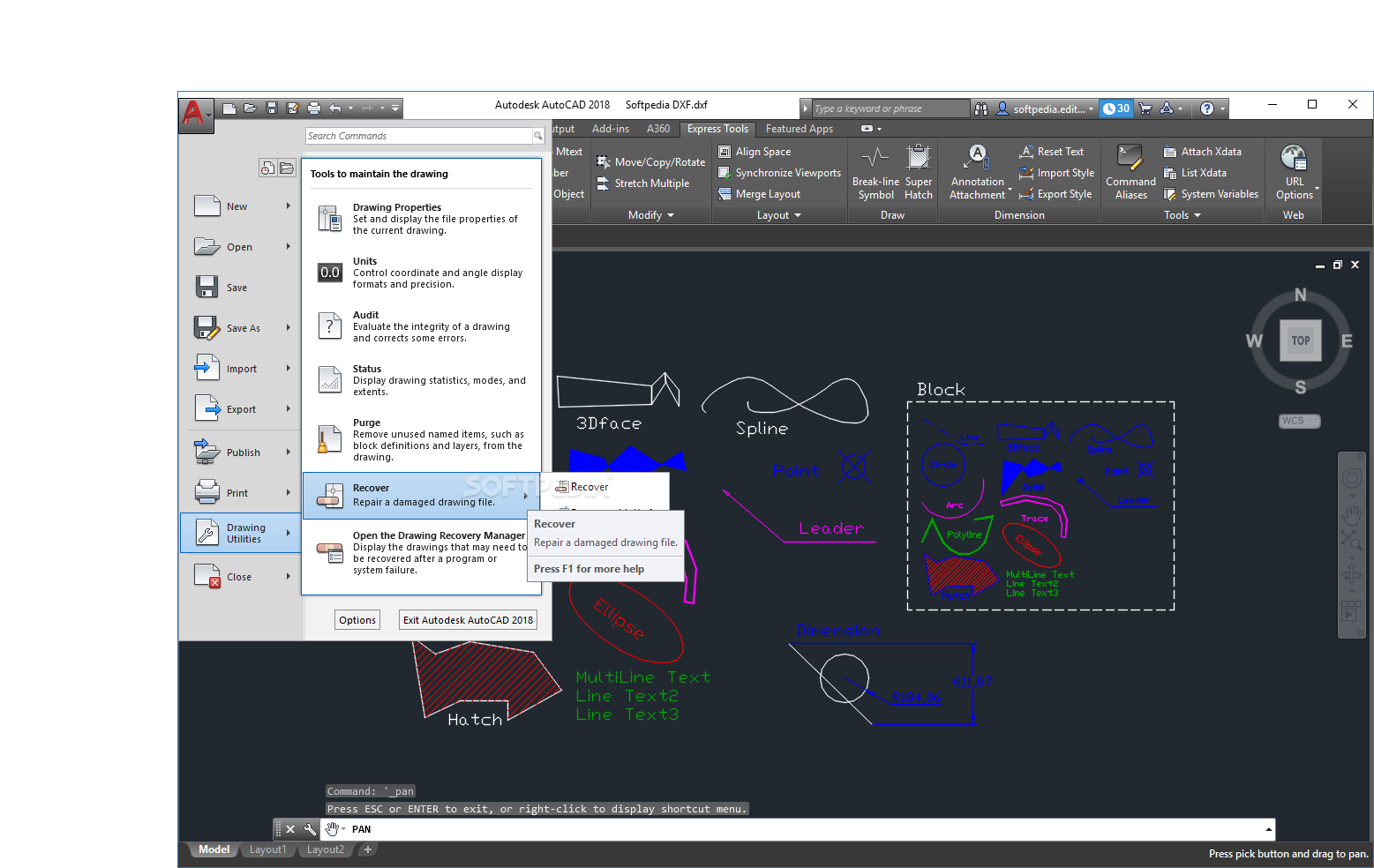
Task: Click the Undo arrow in quick access
Action: 335,108
